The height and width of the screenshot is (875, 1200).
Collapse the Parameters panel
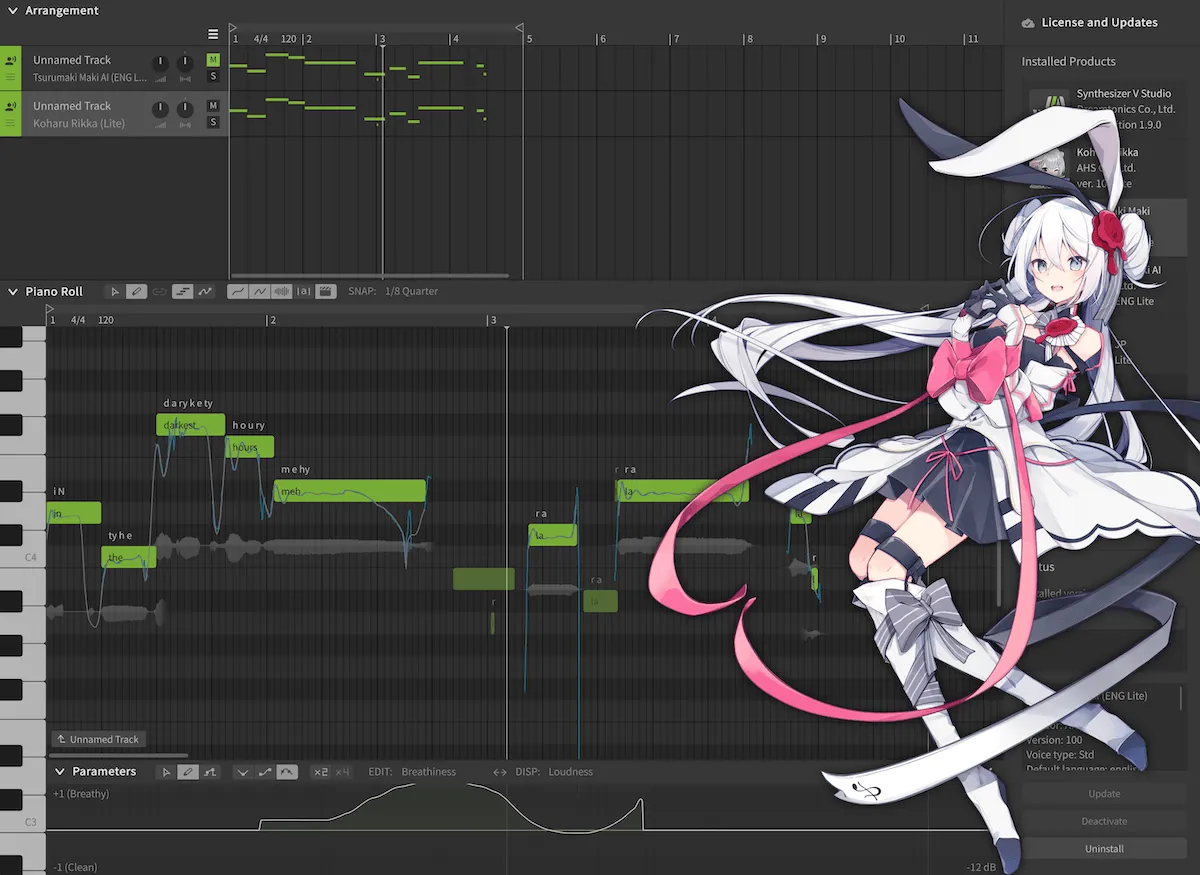coord(60,772)
